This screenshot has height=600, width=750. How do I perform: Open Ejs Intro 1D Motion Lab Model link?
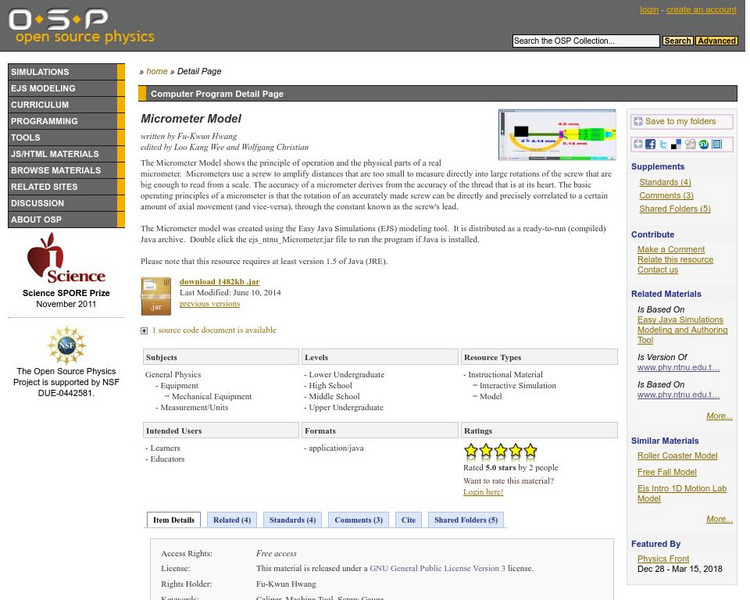[x=682, y=493]
